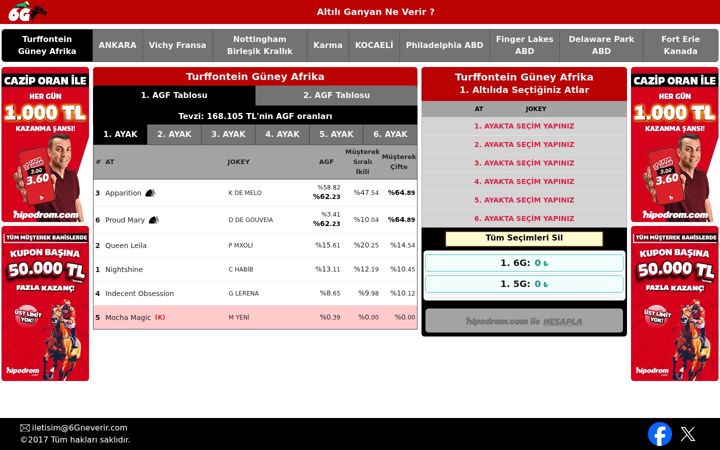Switch to 2. AGF Tablosu tab

coord(336,95)
